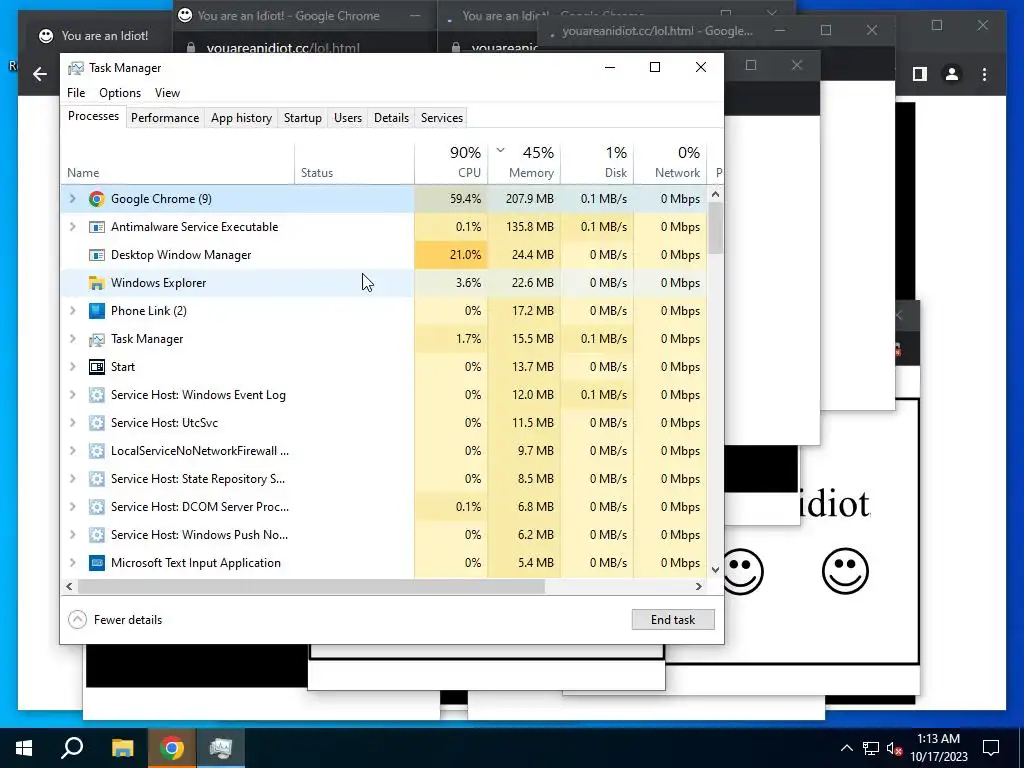Click the State Repository service gear icon
The height and width of the screenshot is (768, 1024).
[97, 479]
